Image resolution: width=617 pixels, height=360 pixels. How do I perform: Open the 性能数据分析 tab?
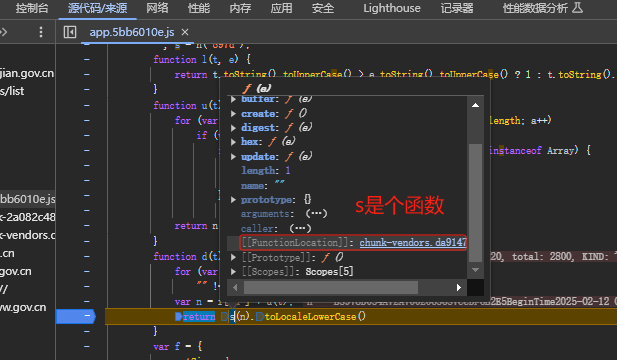pos(536,8)
